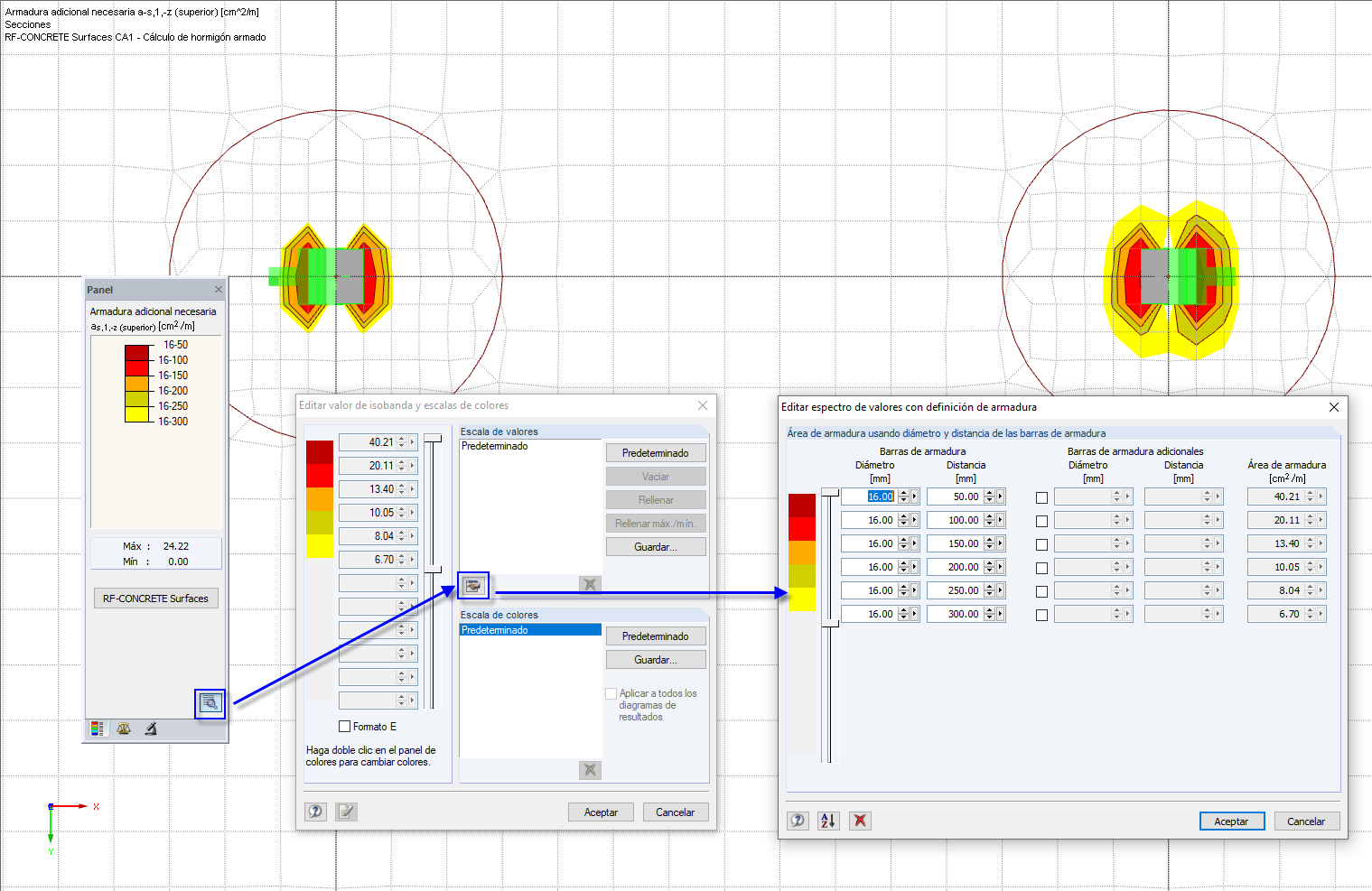This screenshot has width=1372, height=891.
Task: Click Aceptar in the isoband color scale dialog
Action: [x=601, y=812]
